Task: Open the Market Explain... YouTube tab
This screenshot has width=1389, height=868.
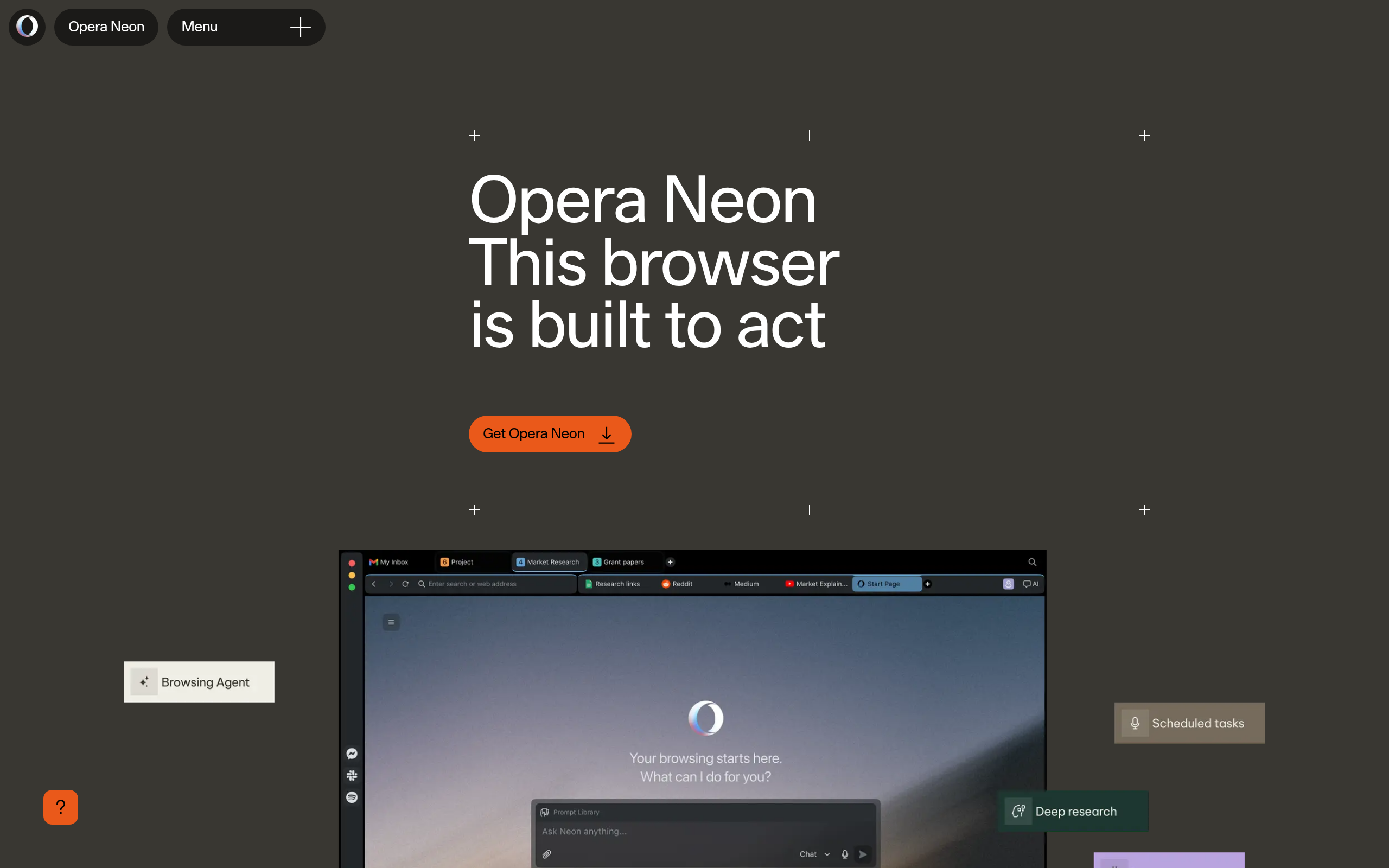Action: (816, 584)
